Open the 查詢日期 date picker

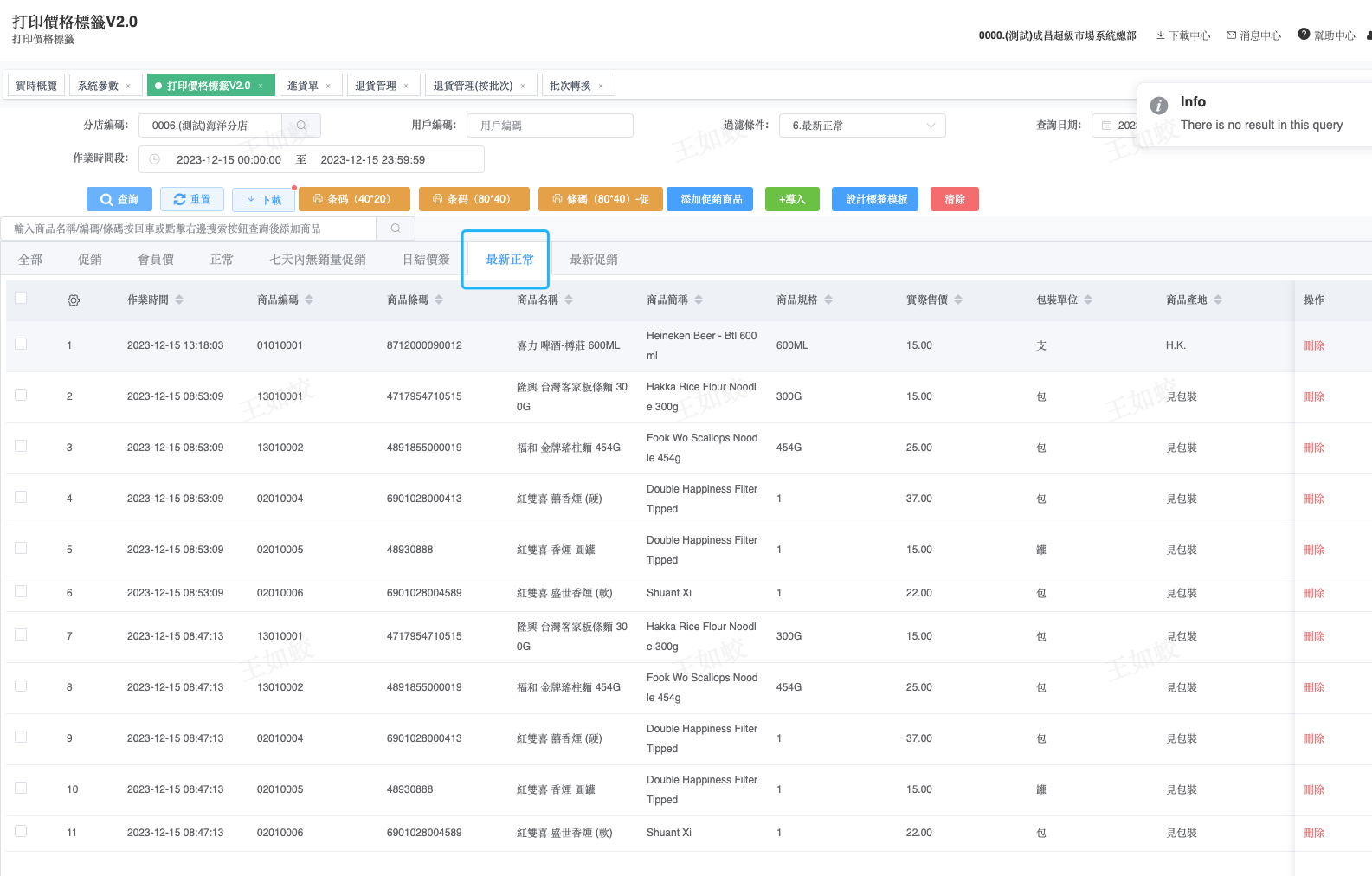pyautogui.click(x=1117, y=126)
